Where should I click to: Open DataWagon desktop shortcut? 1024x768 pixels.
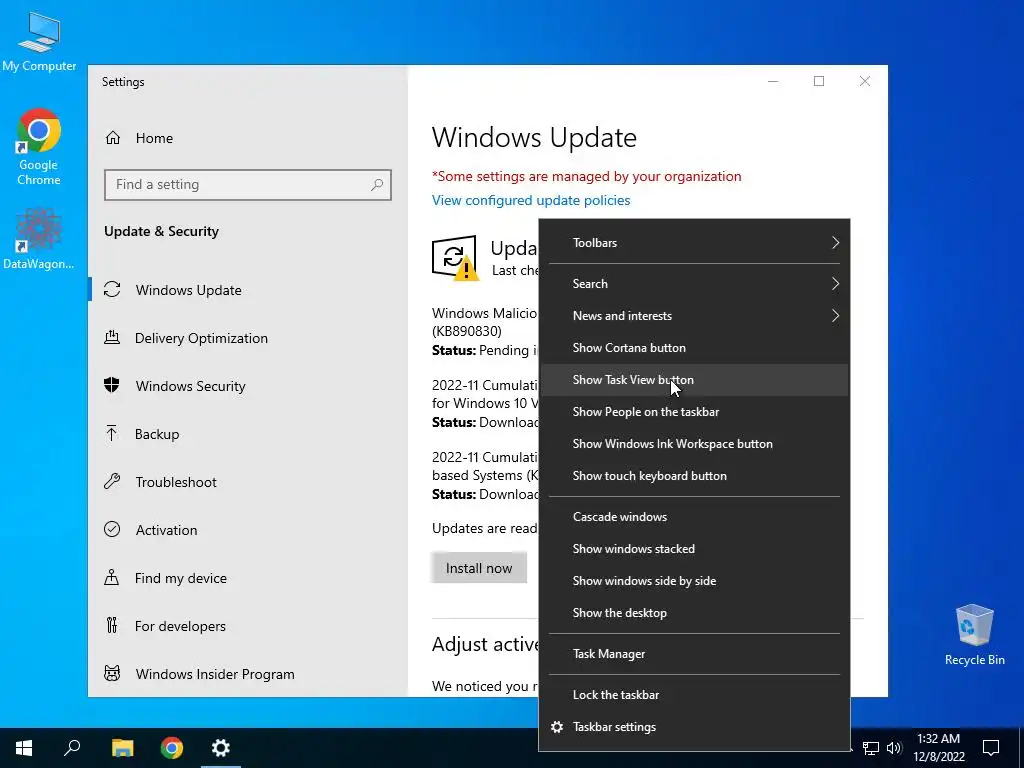click(39, 239)
